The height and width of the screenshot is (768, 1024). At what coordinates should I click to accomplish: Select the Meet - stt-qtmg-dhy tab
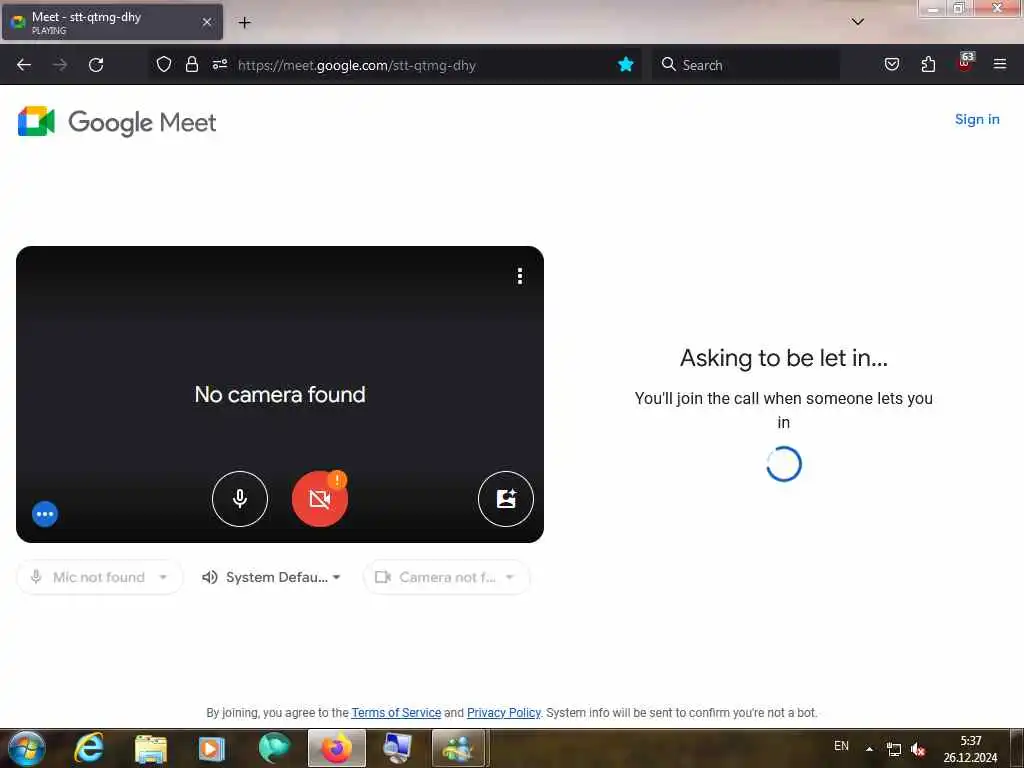[112, 22]
